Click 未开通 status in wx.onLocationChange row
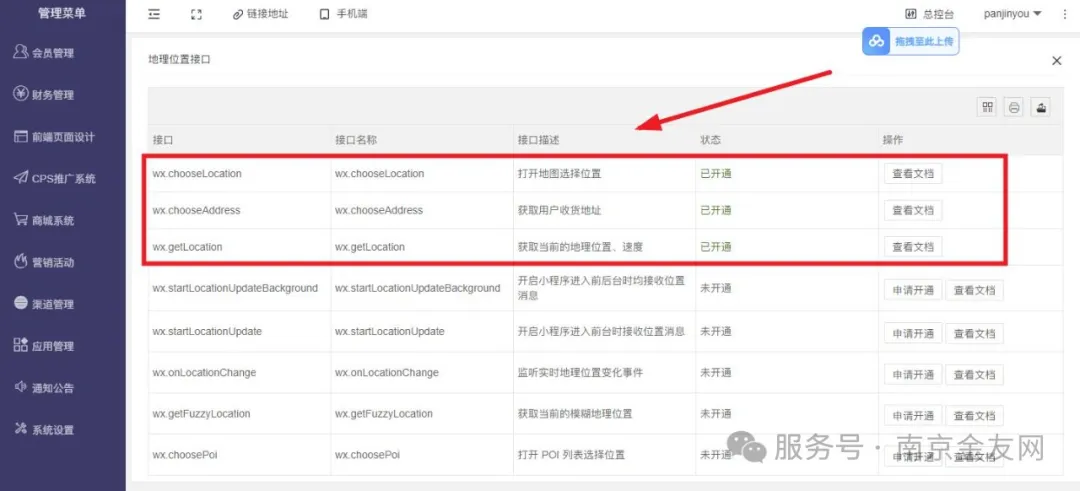The image size is (1080, 491). pos(716,373)
